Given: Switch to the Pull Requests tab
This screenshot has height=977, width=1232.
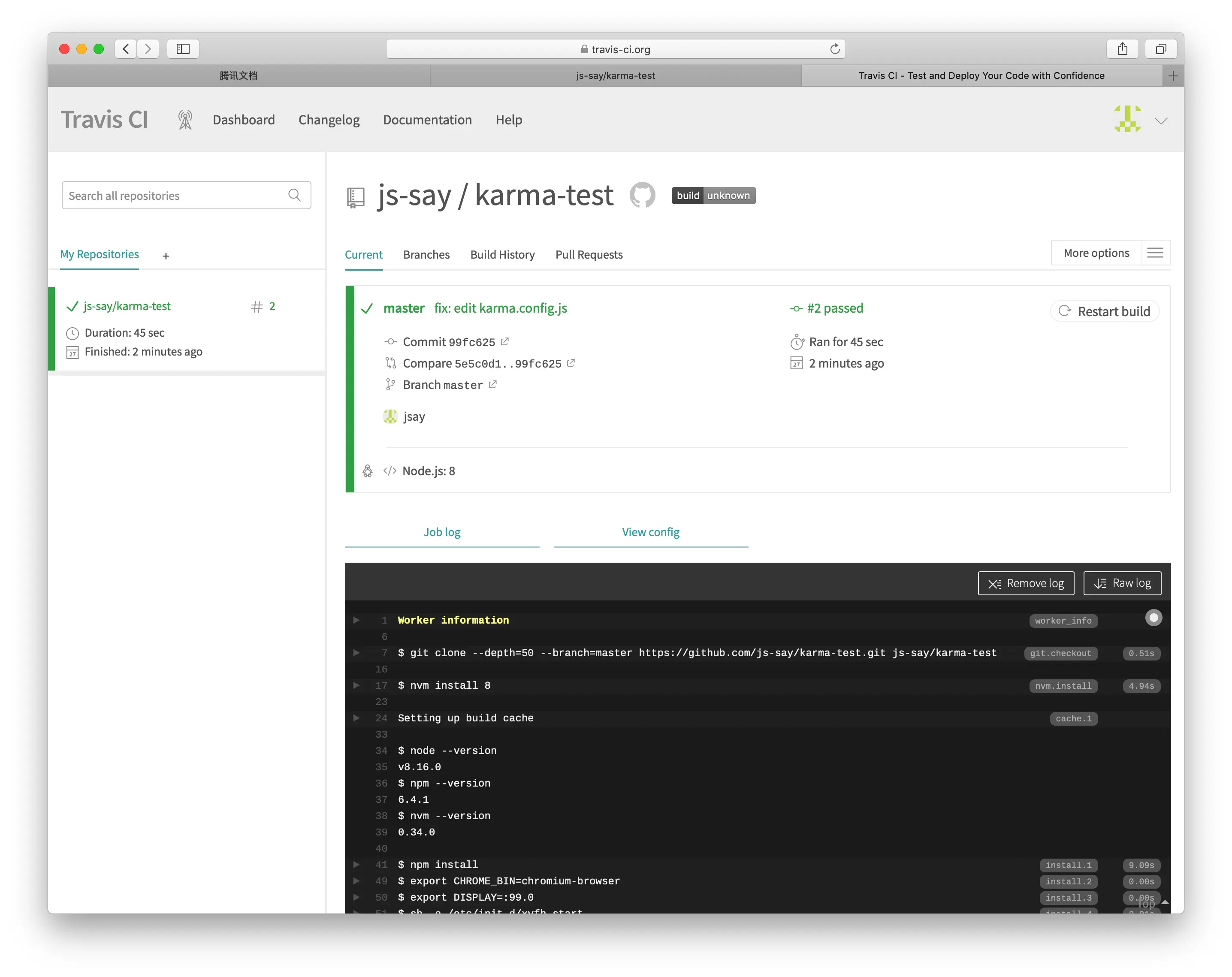Looking at the screenshot, I should point(589,255).
